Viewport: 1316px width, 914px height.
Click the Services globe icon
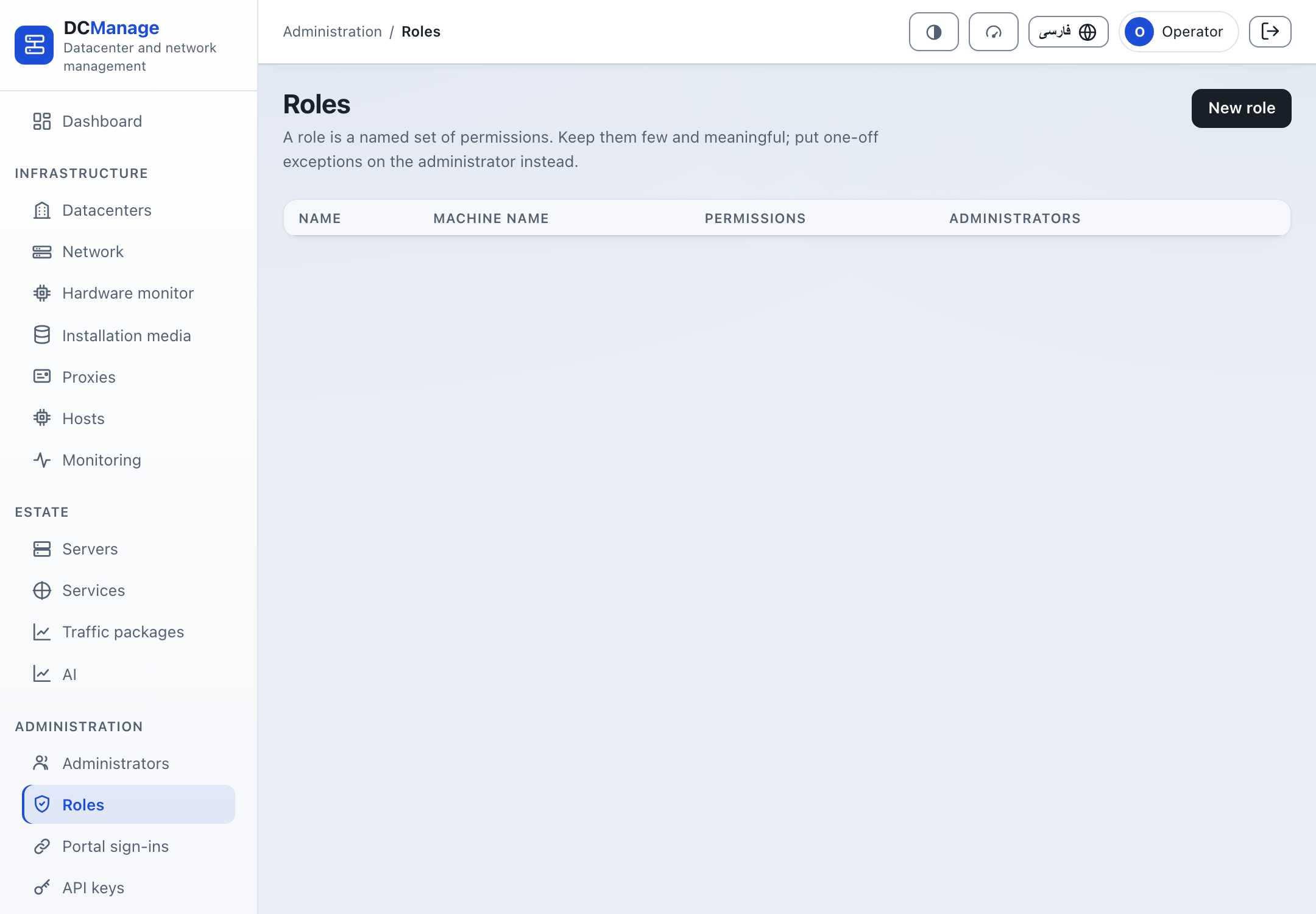(42, 590)
